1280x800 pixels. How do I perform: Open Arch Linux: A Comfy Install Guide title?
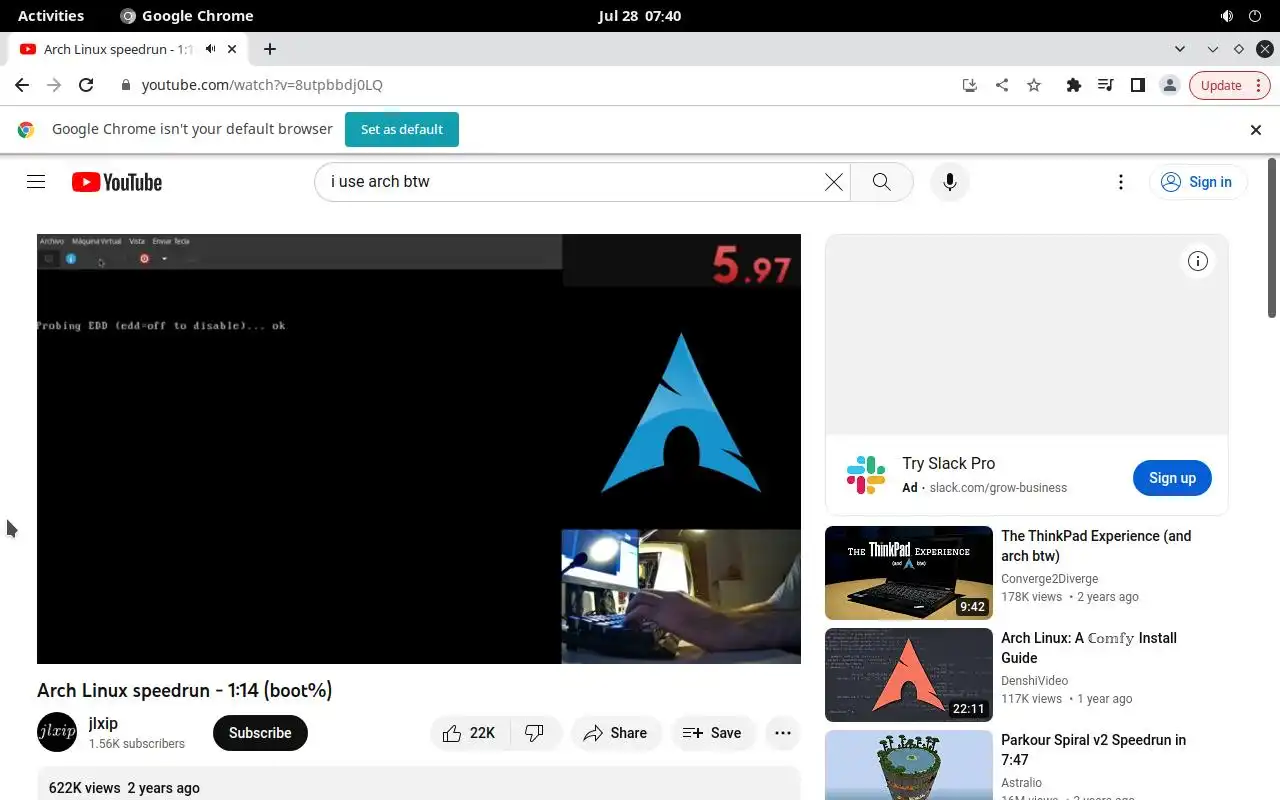pyautogui.click(x=1089, y=648)
